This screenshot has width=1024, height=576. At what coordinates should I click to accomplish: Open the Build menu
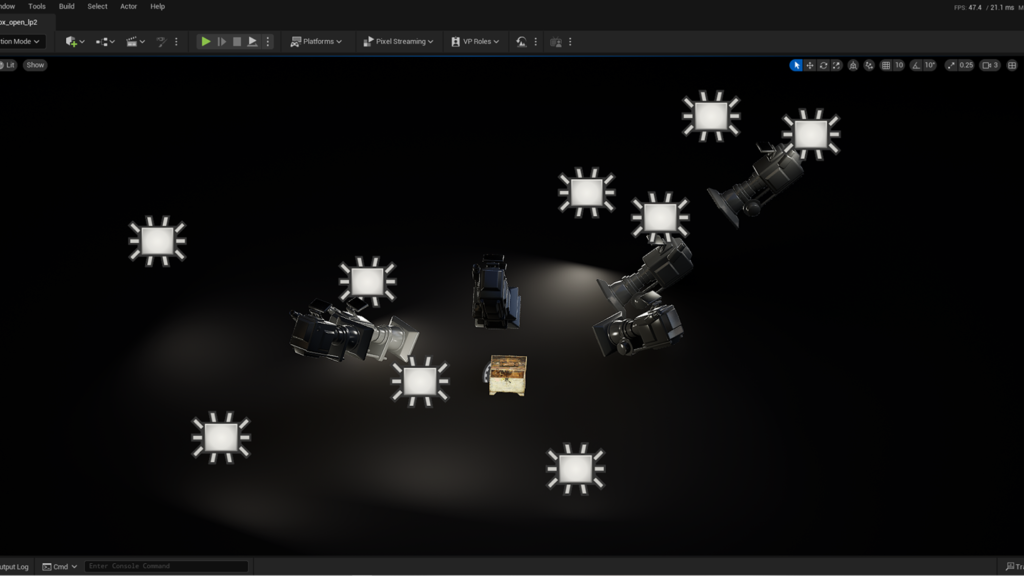(x=66, y=6)
